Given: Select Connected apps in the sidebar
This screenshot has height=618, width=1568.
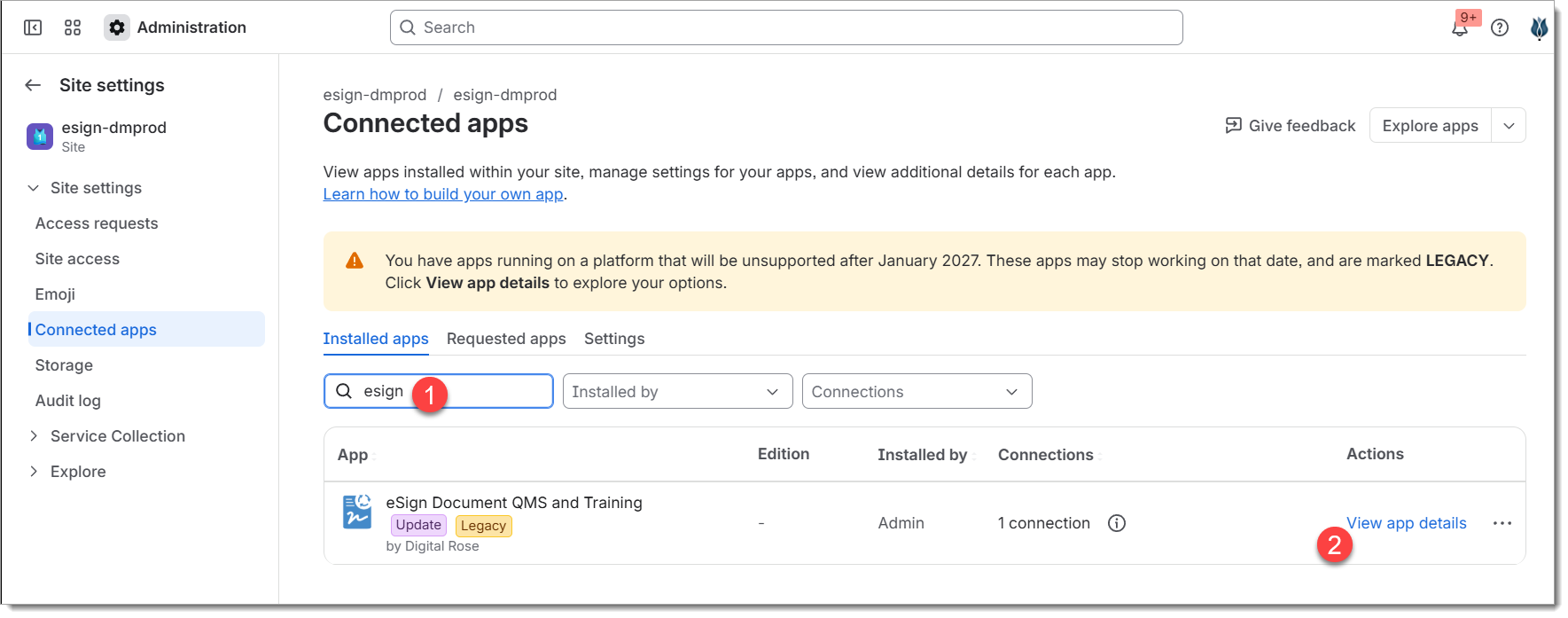Looking at the screenshot, I should (x=146, y=329).
